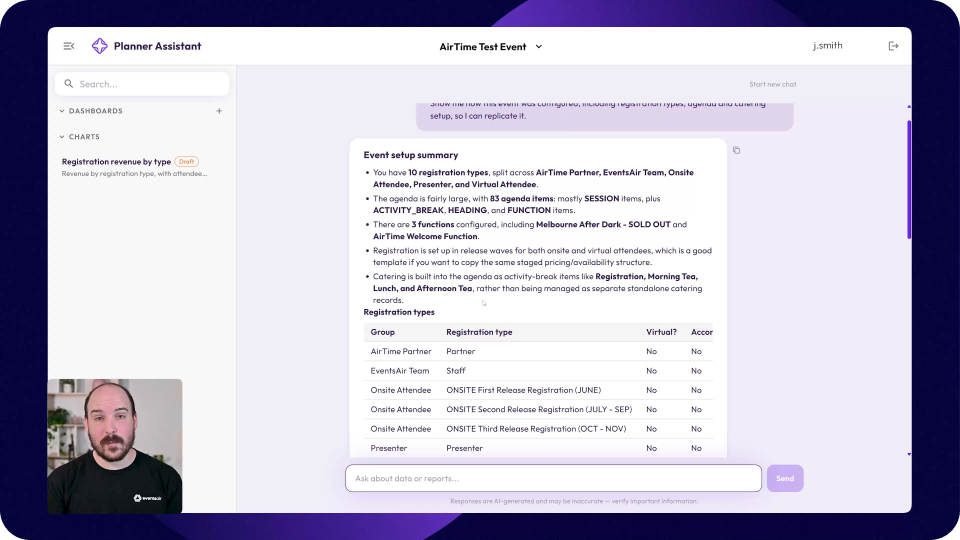The image size is (960, 540).
Task: Click the Send button
Action: [785, 478]
